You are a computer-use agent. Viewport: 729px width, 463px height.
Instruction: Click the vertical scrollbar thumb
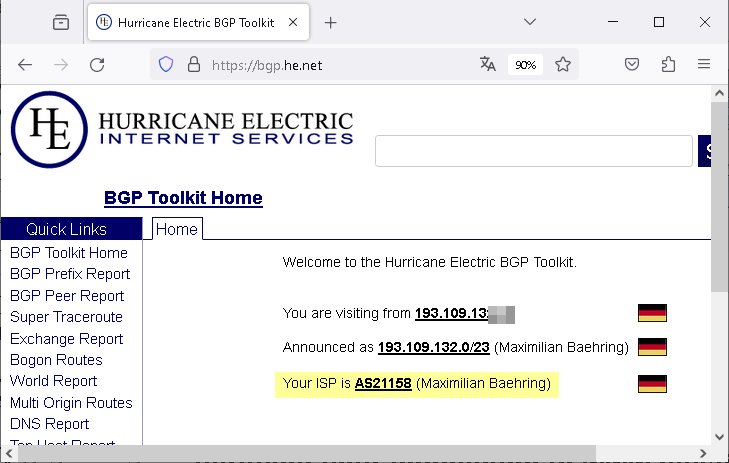720,197
